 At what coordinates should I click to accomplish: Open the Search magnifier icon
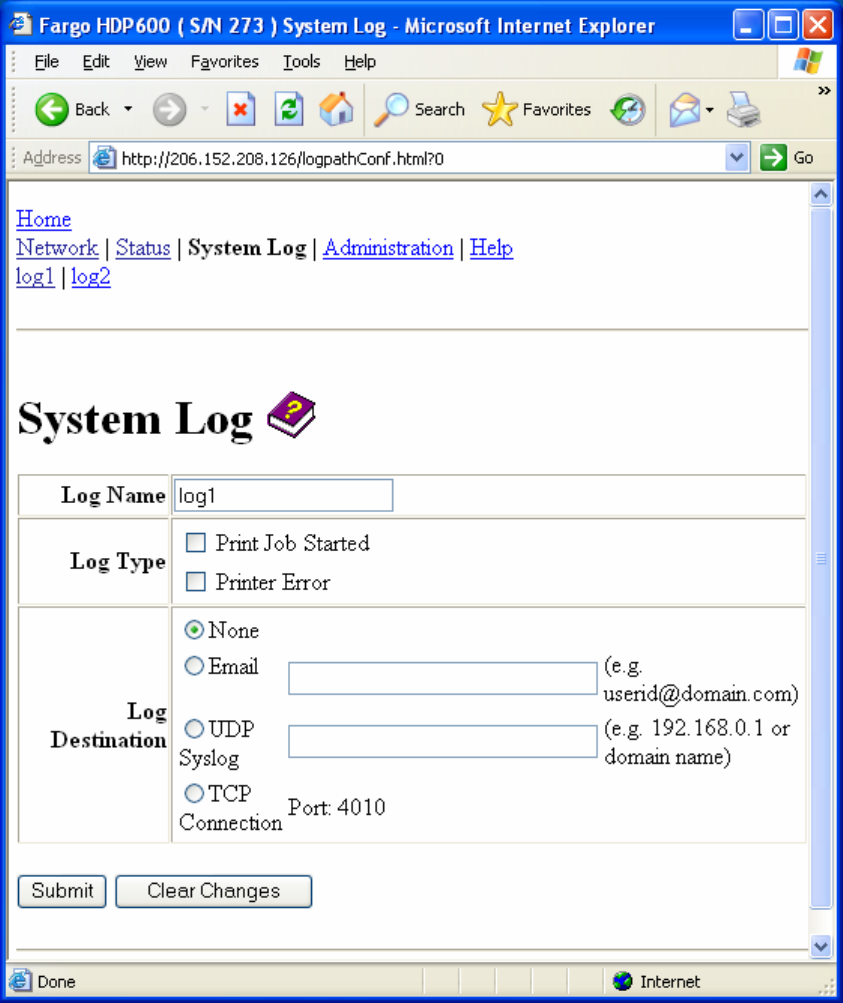[x=391, y=109]
